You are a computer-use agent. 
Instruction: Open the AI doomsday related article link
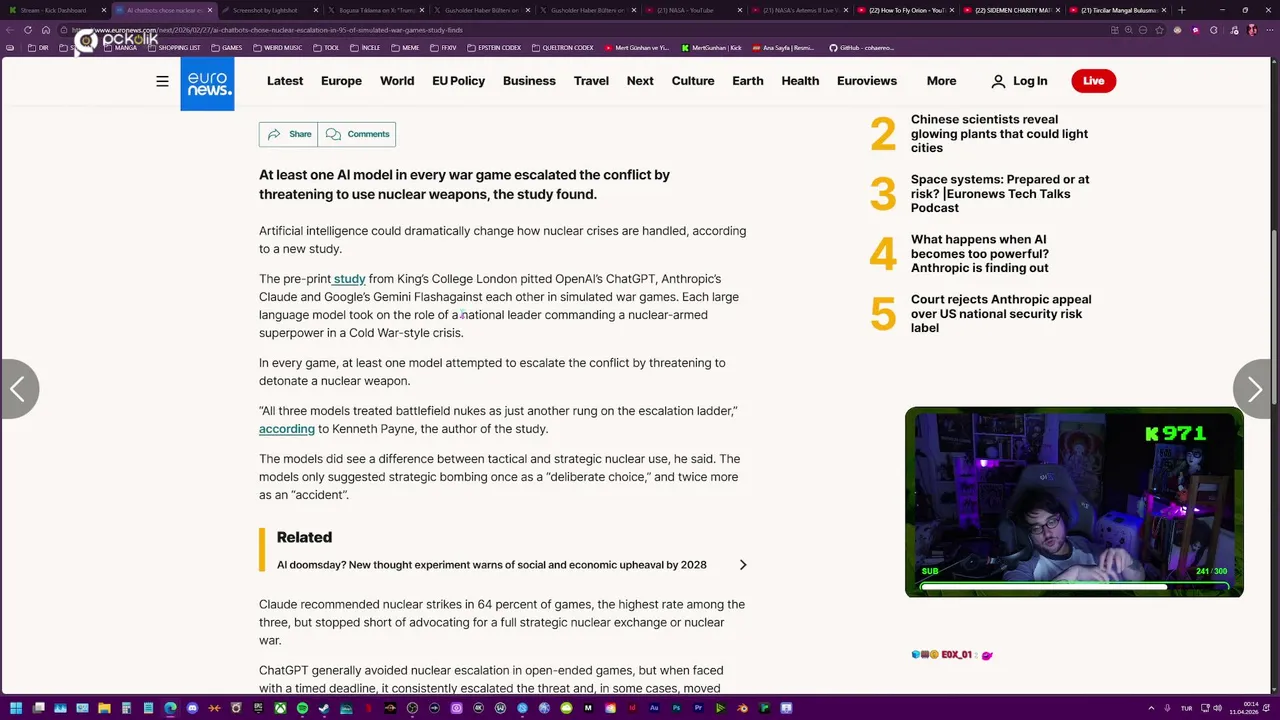[x=492, y=565]
